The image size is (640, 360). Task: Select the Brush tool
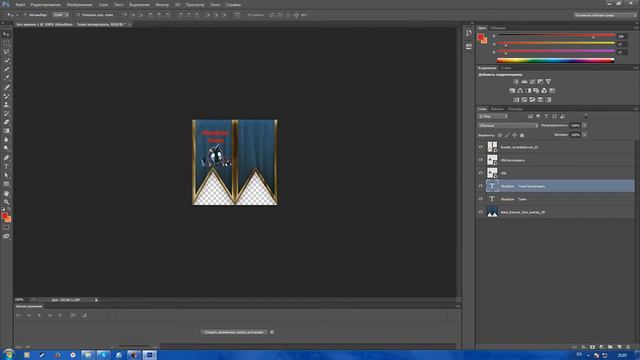tap(6, 96)
